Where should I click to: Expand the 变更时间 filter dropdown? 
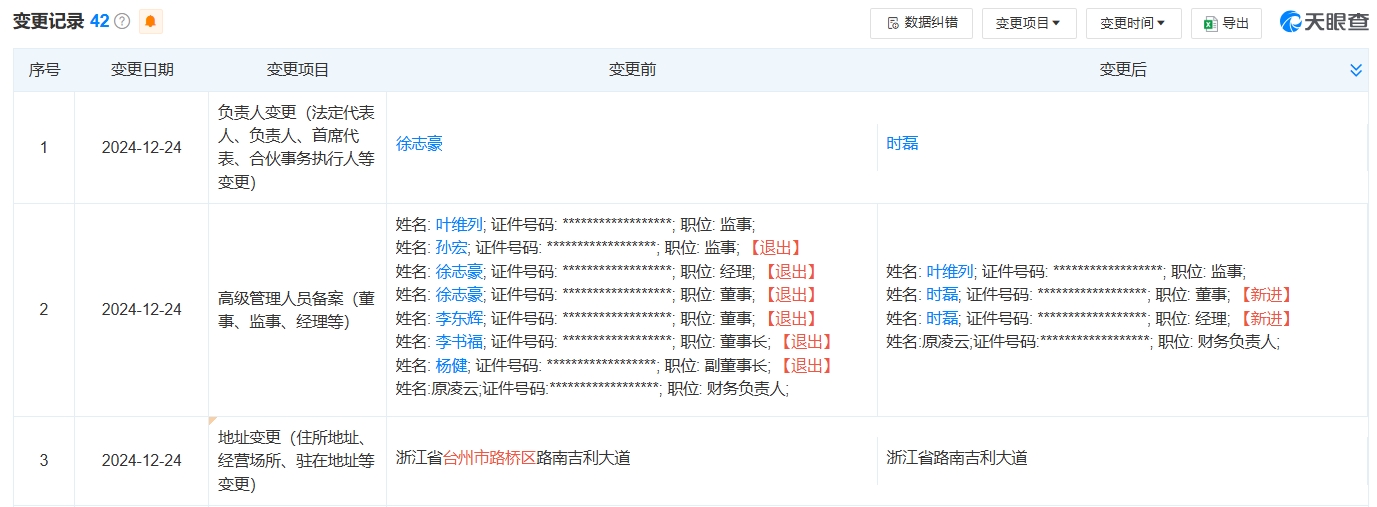click(x=1133, y=22)
